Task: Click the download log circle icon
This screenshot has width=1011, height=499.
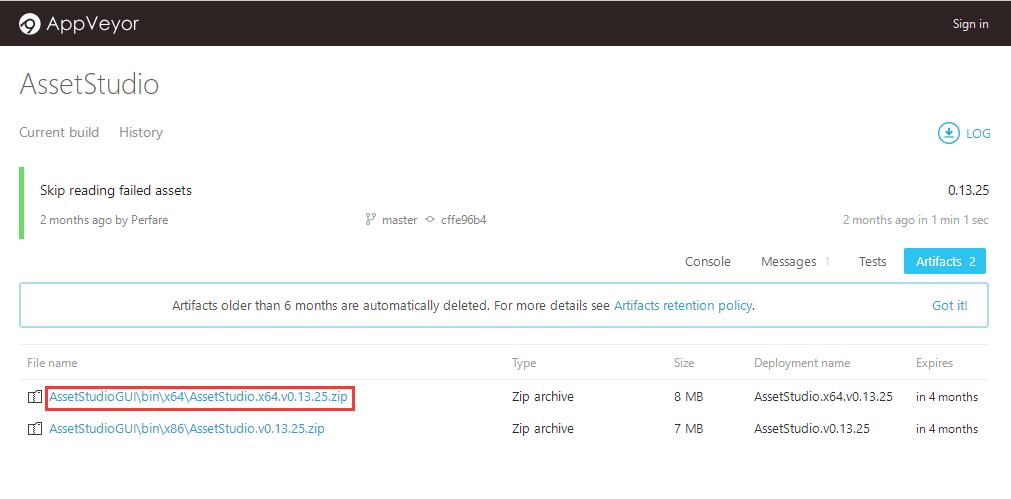Action: coord(948,133)
